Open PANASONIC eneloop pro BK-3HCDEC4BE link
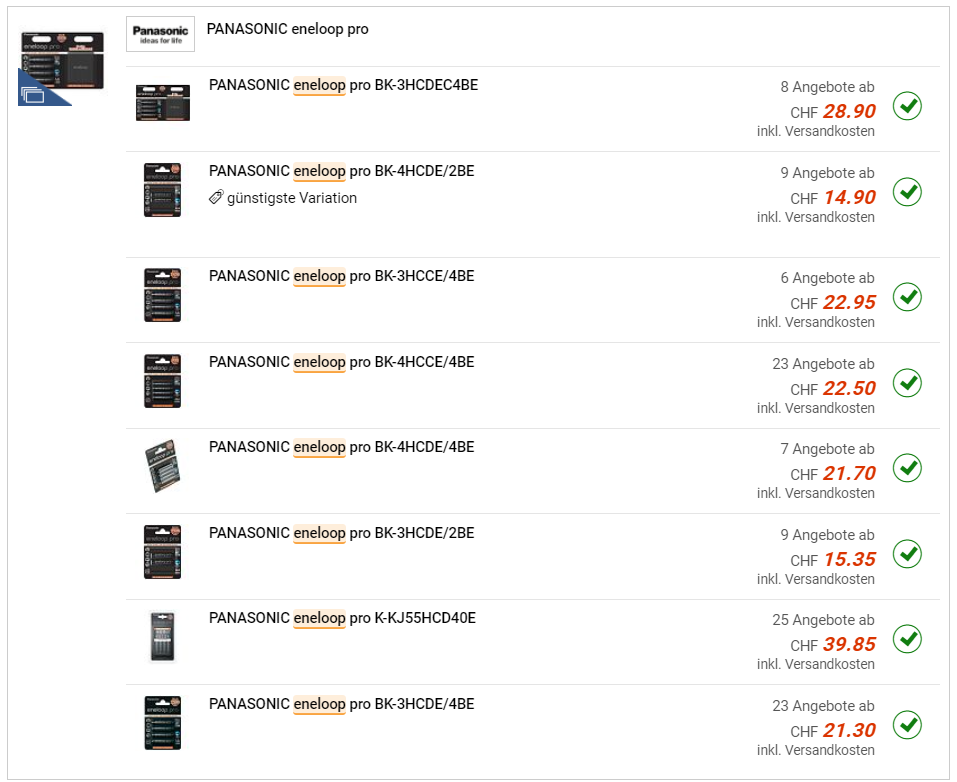 (x=343, y=85)
